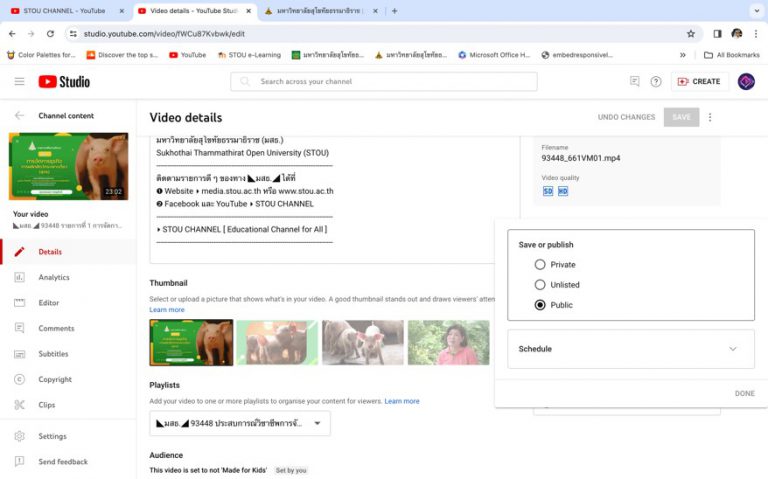The width and height of the screenshot is (768, 479).
Task: Click UNDO CHANGES button
Action: point(626,117)
